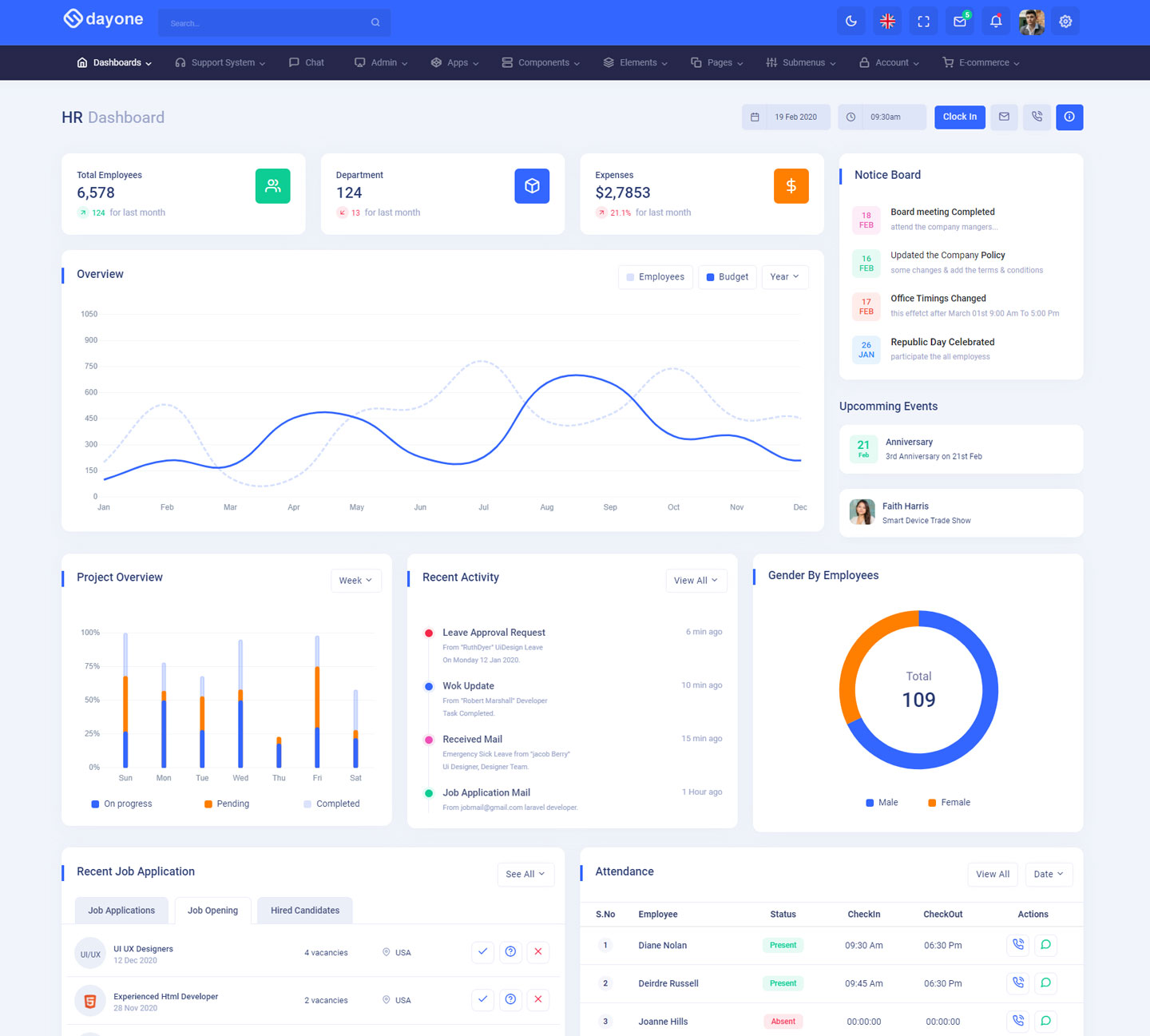Screen dimensions: 1150x1036
Task: Open the Year dropdown in Overview
Action: point(784,277)
